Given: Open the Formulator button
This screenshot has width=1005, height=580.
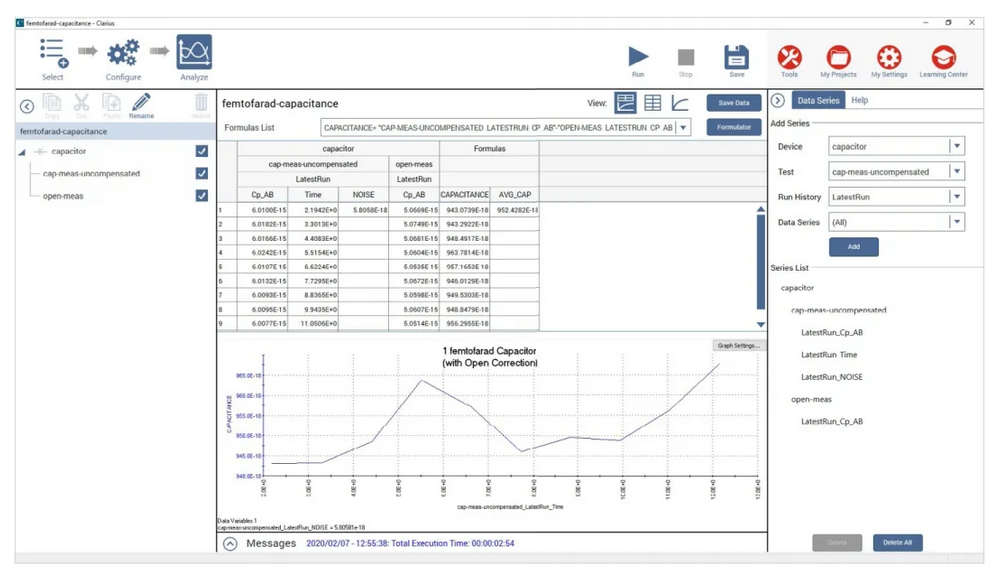Looking at the screenshot, I should (x=734, y=127).
